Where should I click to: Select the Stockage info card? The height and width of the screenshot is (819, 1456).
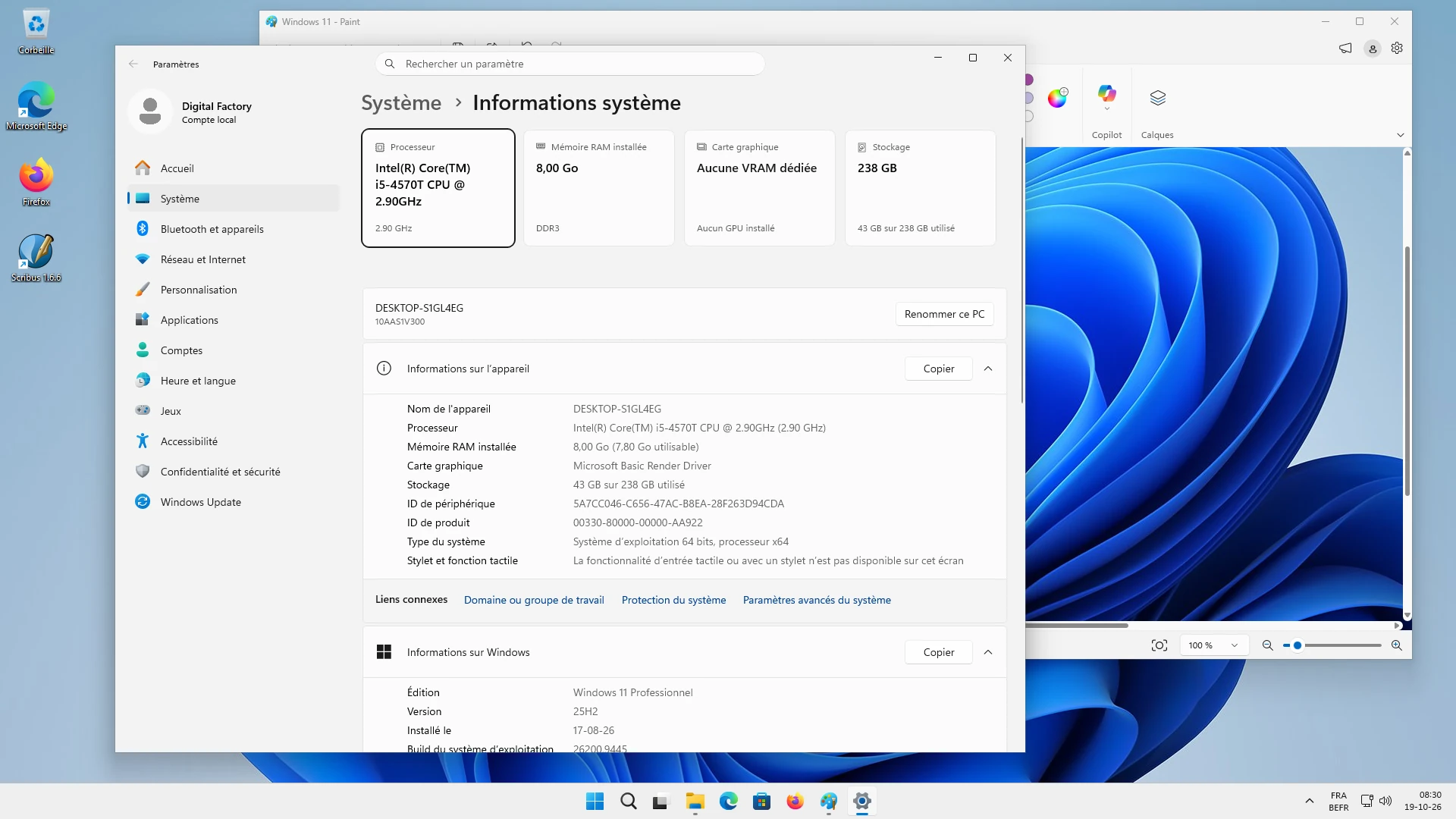click(920, 188)
